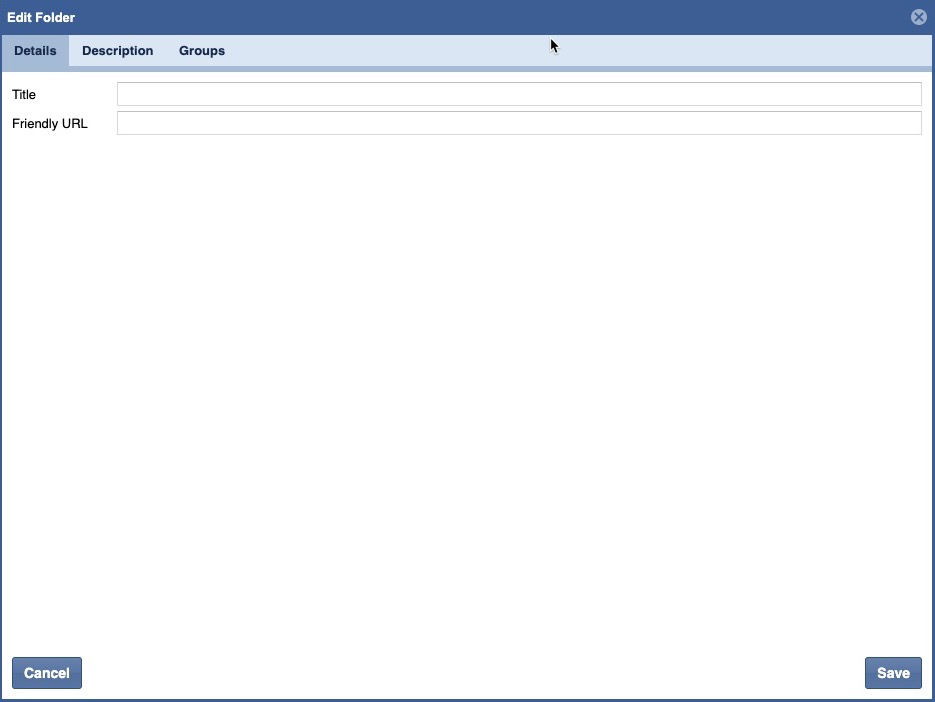Close the Edit Folder dialog
This screenshot has height=702, width=935.
pos(918,17)
